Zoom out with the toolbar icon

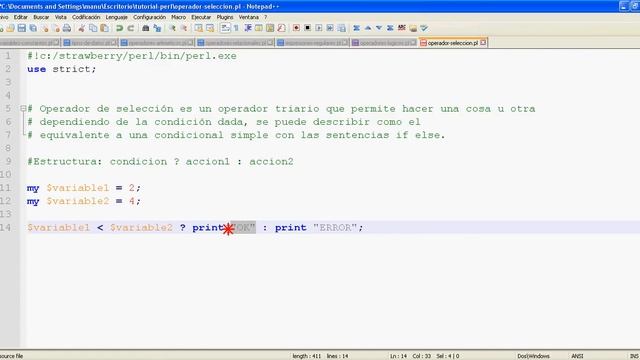pos(184,28)
